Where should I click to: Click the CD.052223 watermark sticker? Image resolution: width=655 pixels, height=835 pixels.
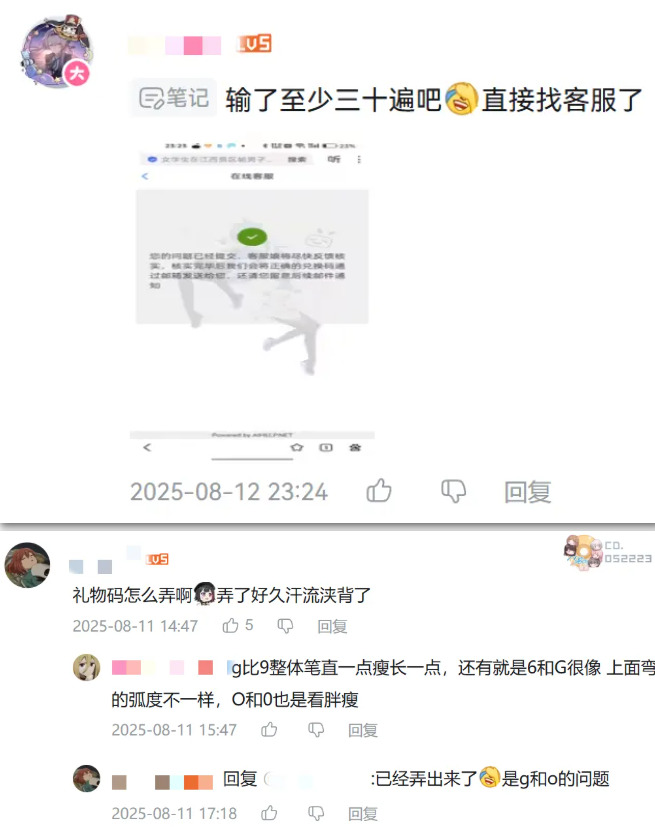click(x=608, y=552)
